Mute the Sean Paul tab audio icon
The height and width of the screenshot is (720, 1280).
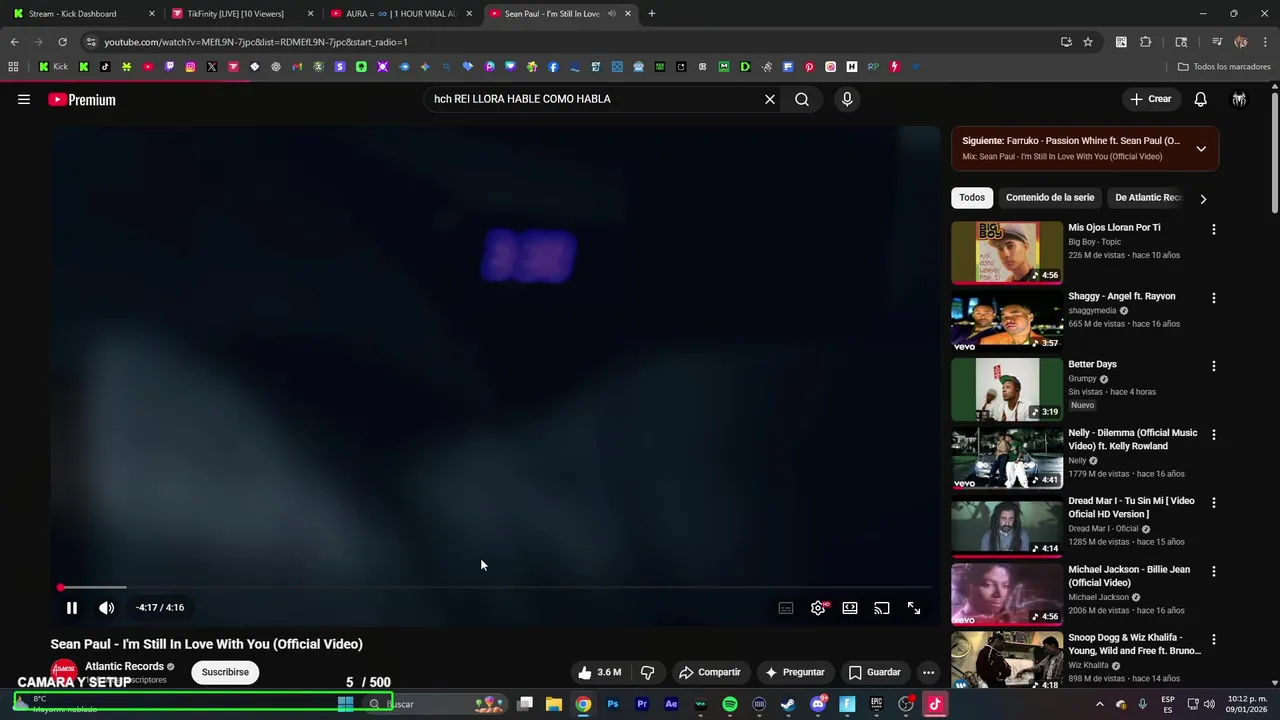[x=611, y=14]
